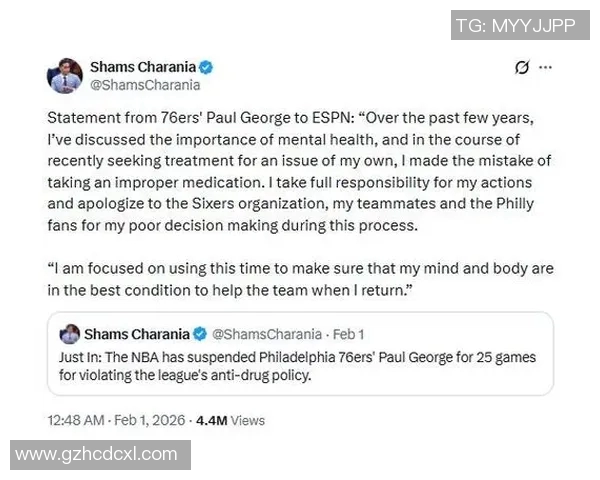Screen dimensions: 600x480
Task: Click the Paul George statement's first paragraph
Action: click(300, 170)
